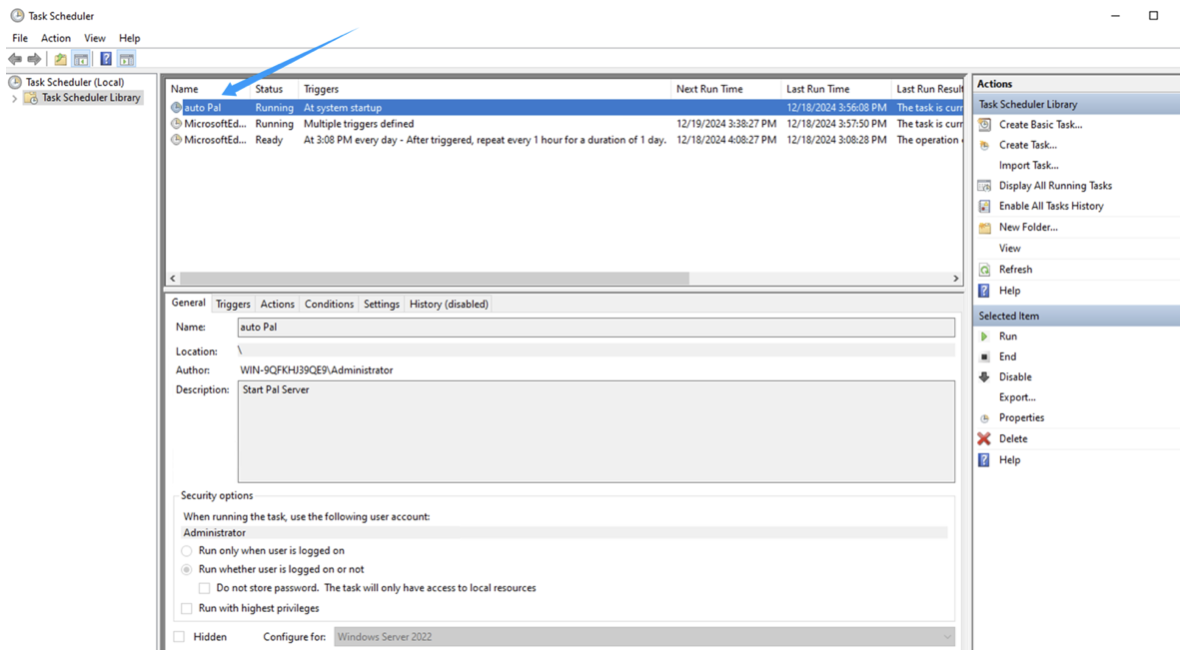This screenshot has width=1180, height=650.
Task: Click Export in the Selected Item pane
Action: [1017, 397]
